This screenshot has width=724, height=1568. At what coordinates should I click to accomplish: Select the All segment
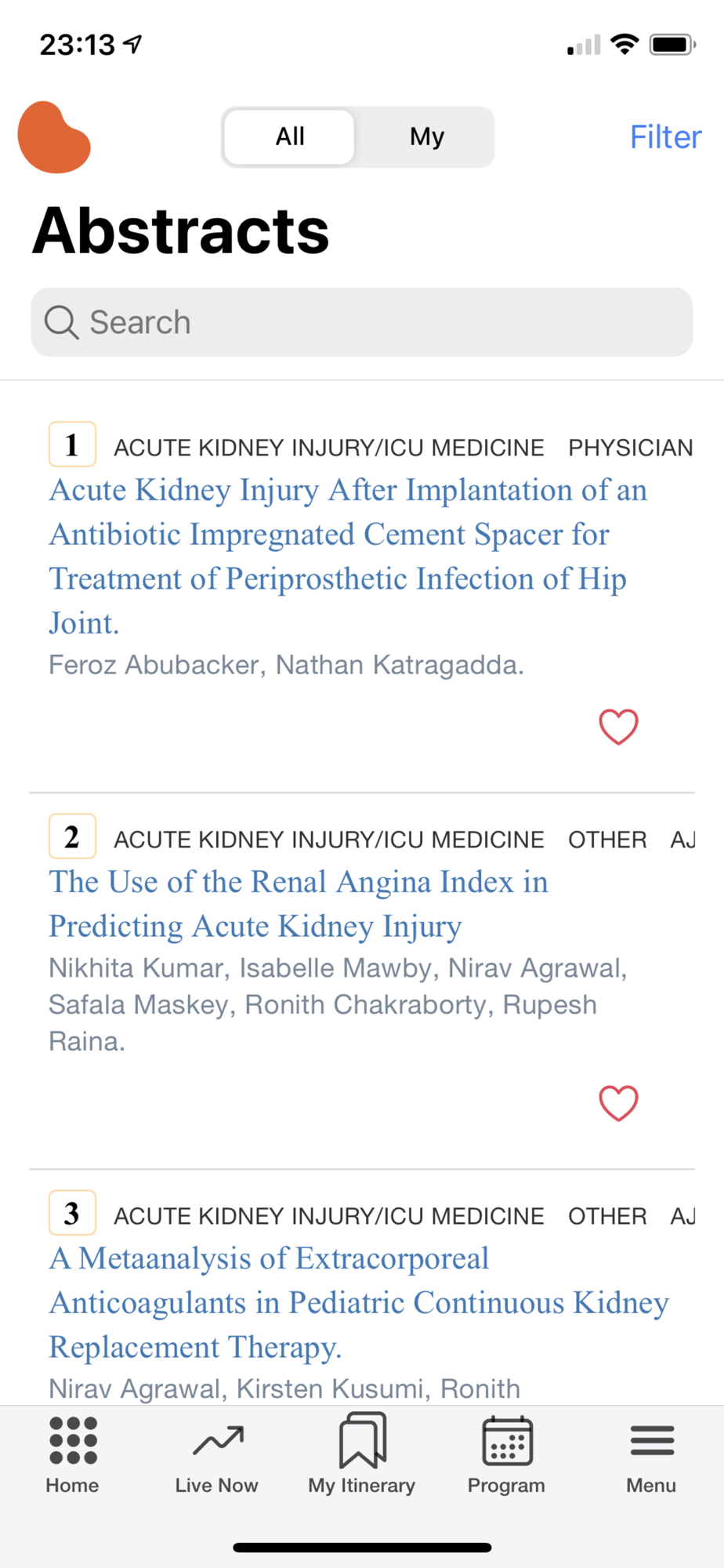(290, 137)
